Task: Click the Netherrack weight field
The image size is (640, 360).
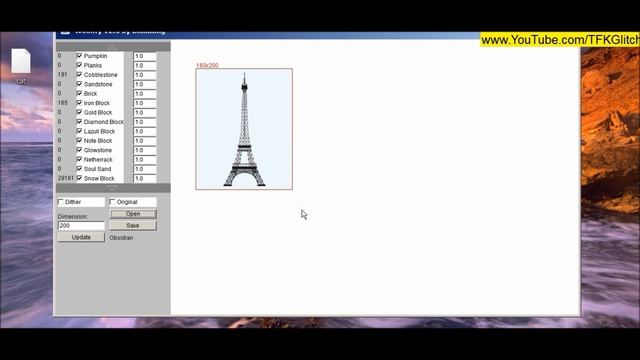Action: pyautogui.click(x=144, y=160)
